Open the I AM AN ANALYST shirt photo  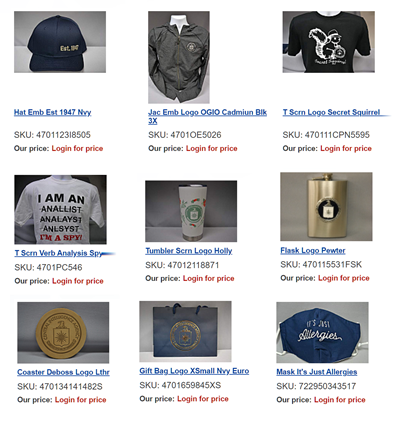coord(60,210)
